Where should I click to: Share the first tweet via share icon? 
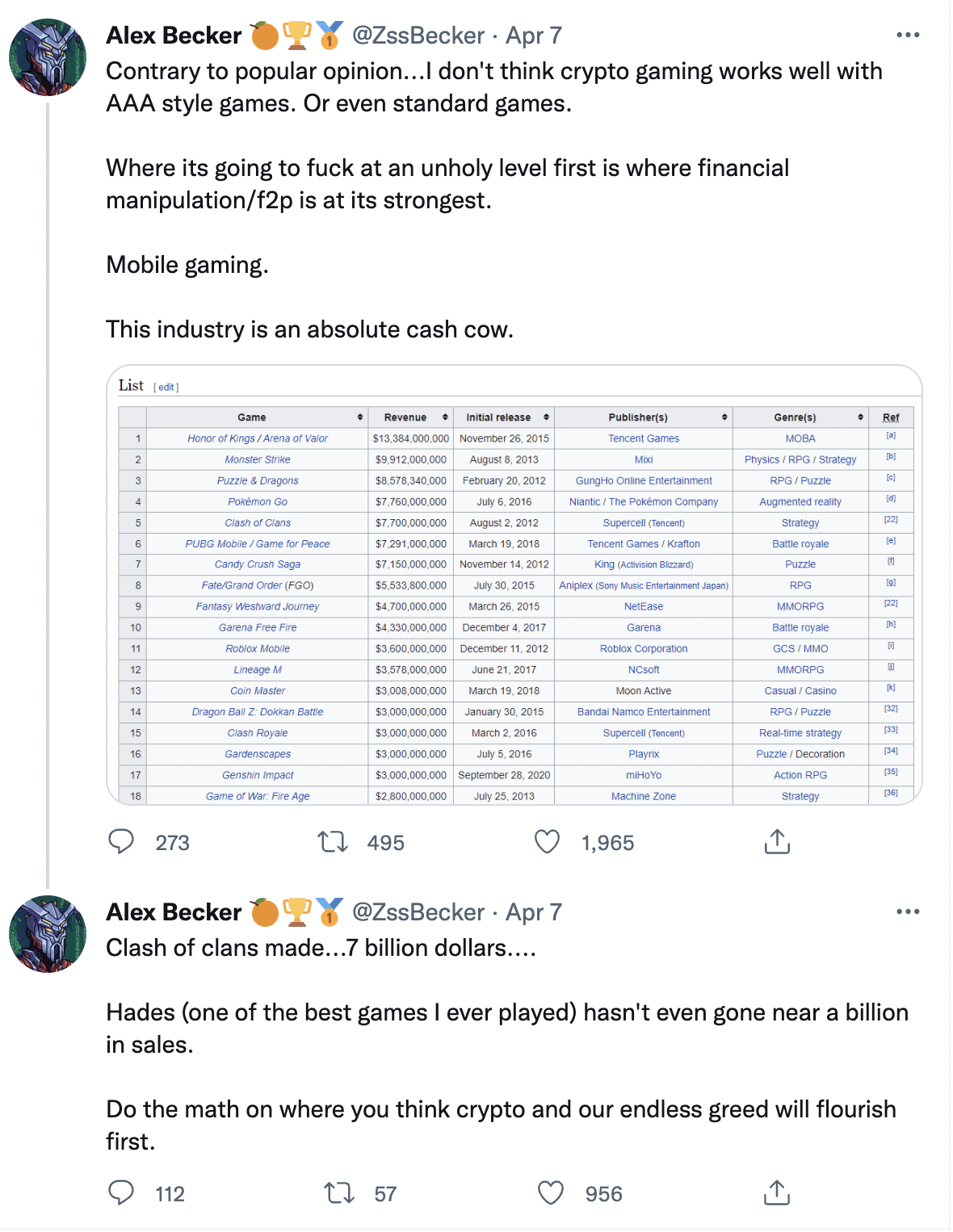(776, 841)
